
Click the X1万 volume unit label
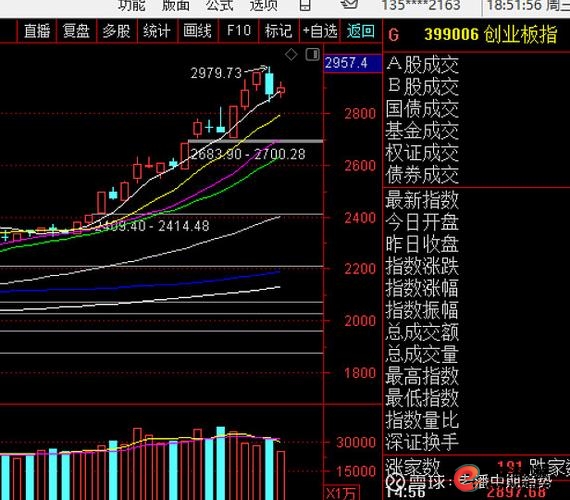[x=341, y=493]
